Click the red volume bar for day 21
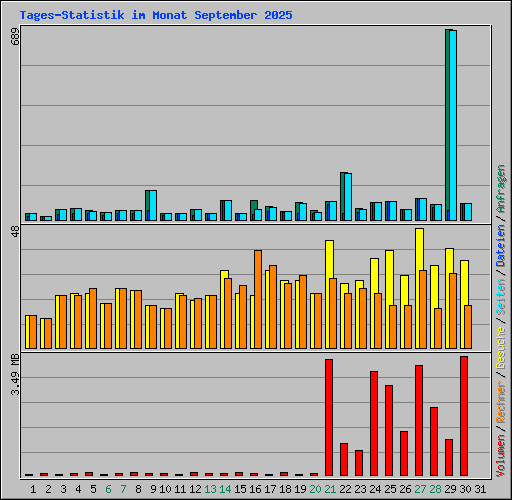Viewport: 512px width, 500px height. 329,417
